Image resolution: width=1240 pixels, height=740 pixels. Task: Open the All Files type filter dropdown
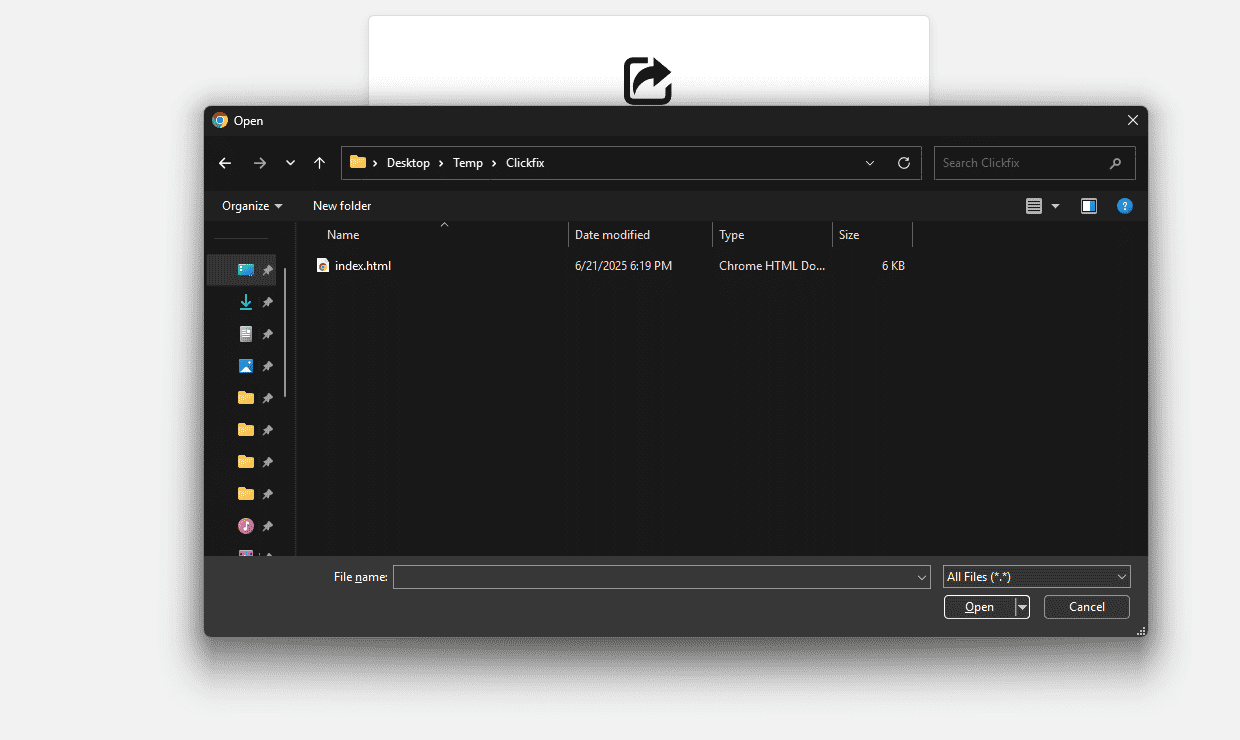[1037, 577]
